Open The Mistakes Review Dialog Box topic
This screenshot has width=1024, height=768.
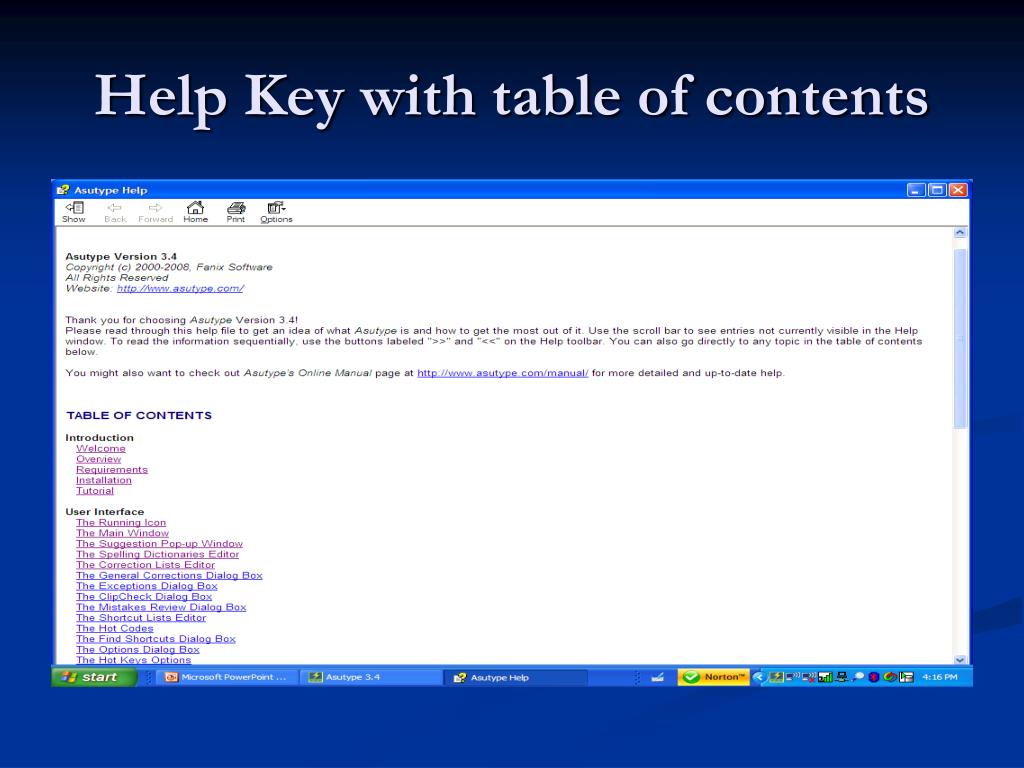coord(161,607)
